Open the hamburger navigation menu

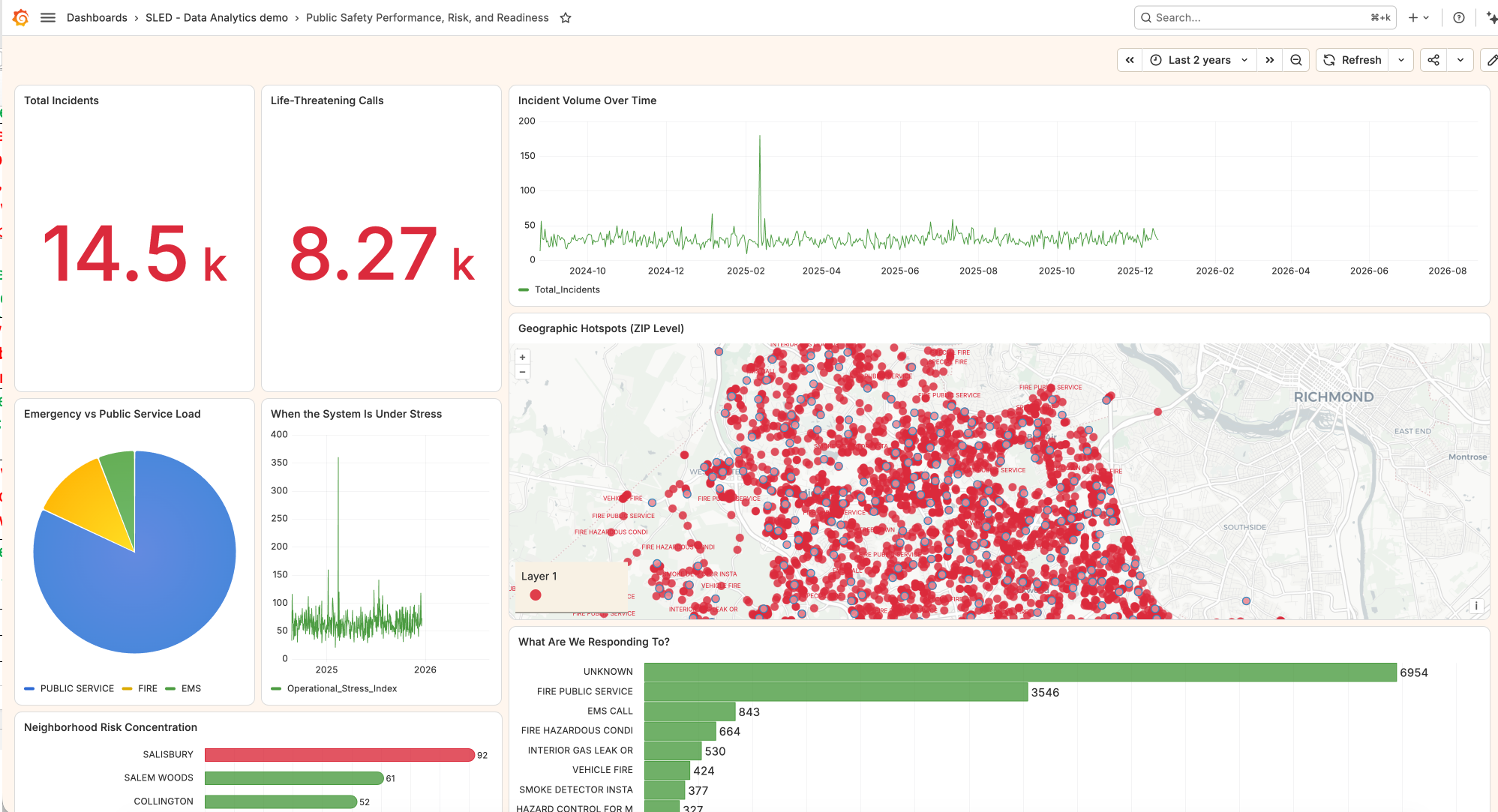[48, 17]
